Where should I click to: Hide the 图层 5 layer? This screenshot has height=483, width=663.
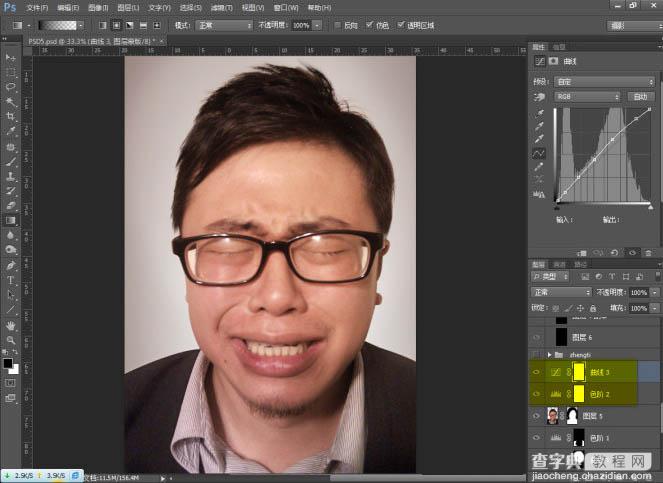click(x=537, y=416)
